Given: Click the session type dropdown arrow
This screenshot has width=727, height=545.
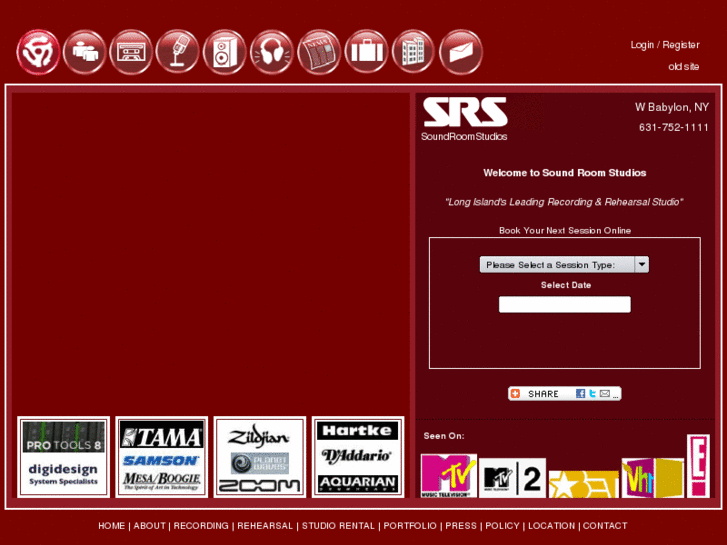Looking at the screenshot, I should (642, 264).
